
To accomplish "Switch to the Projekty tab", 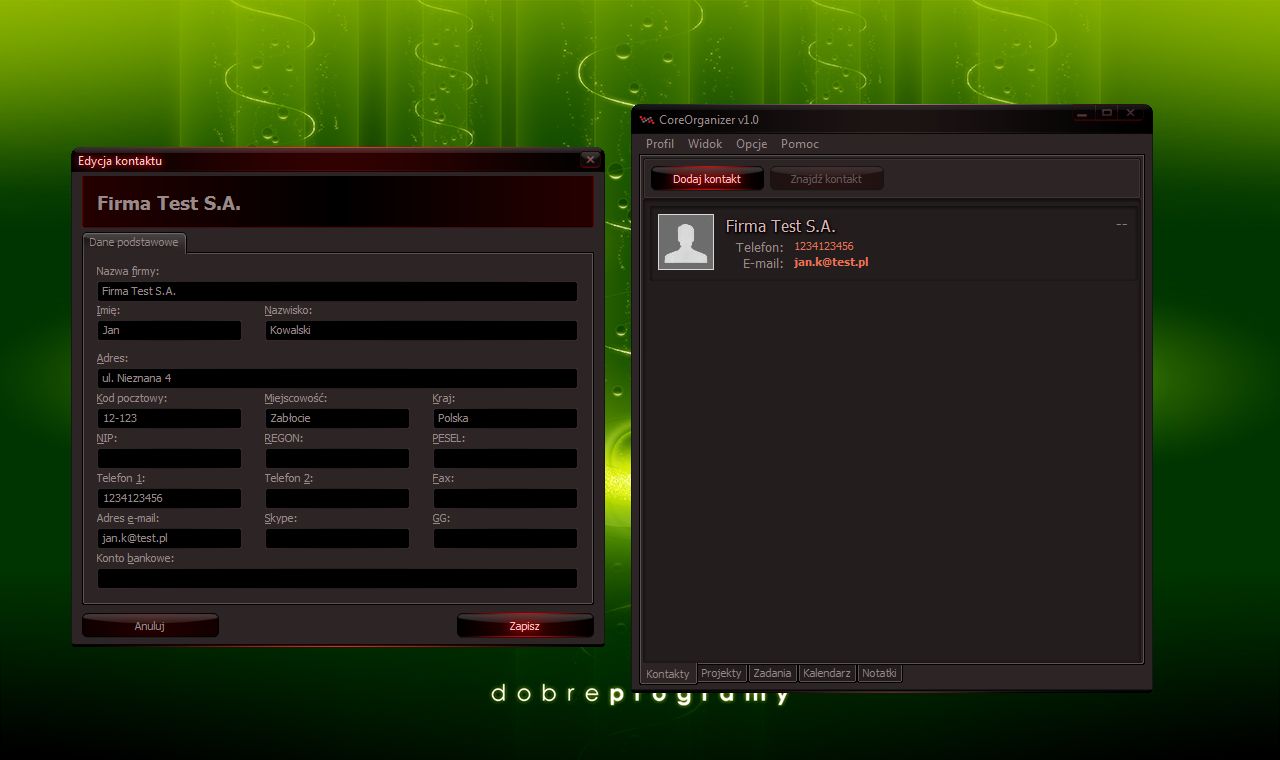I will [x=721, y=673].
